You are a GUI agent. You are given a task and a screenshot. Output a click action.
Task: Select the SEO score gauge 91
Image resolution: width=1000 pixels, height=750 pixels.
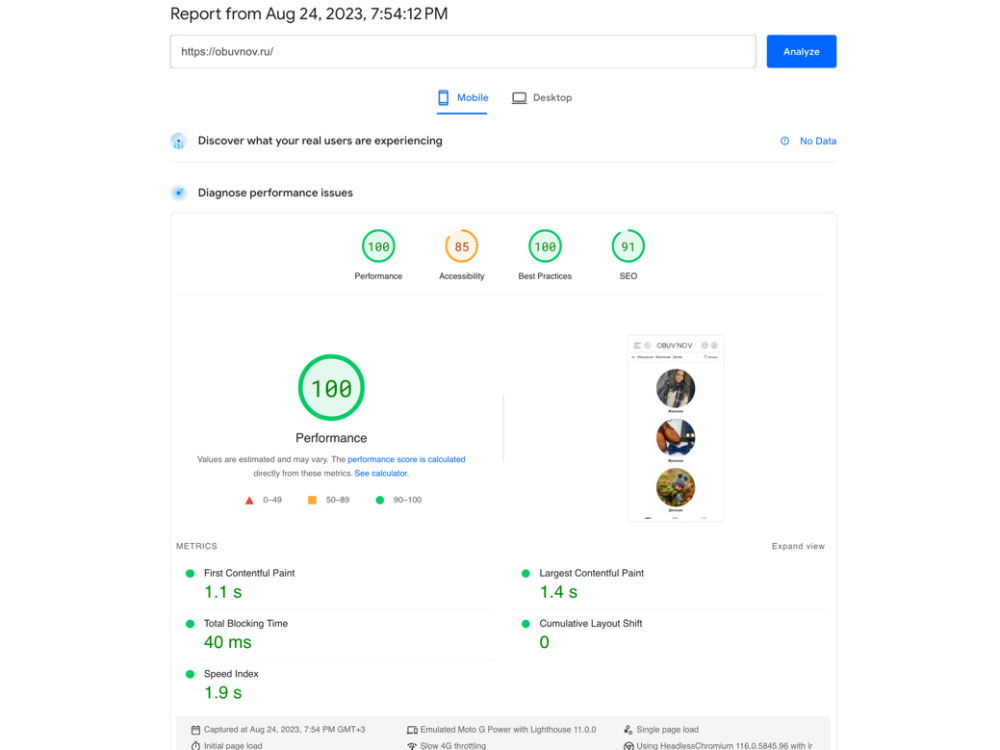tap(628, 246)
